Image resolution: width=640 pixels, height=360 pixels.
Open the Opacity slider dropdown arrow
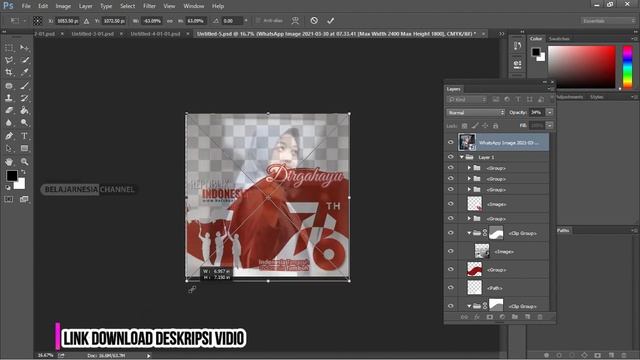(550, 113)
